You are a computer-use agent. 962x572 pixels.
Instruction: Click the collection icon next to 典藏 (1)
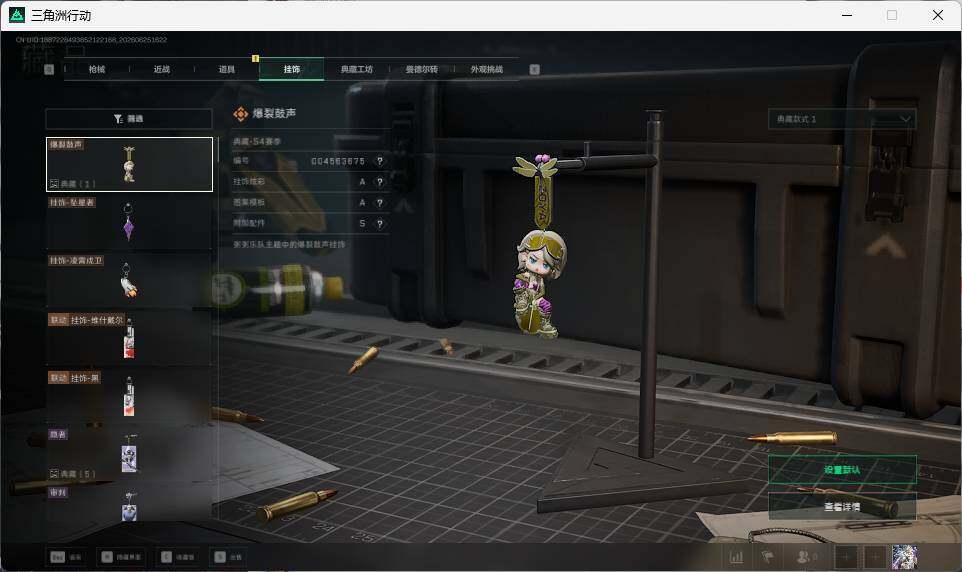tap(54, 184)
